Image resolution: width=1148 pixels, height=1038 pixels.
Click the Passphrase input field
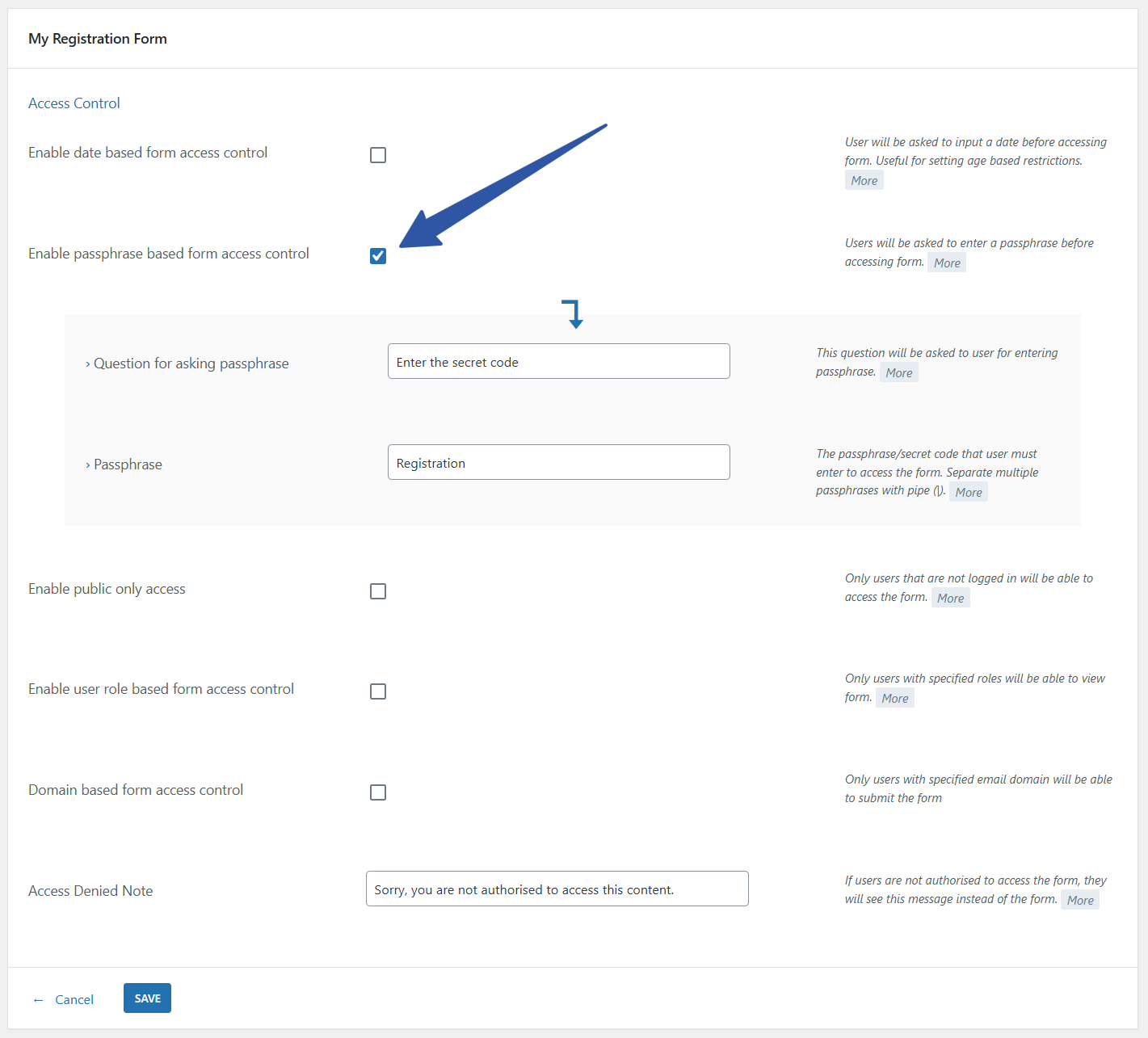coord(558,463)
